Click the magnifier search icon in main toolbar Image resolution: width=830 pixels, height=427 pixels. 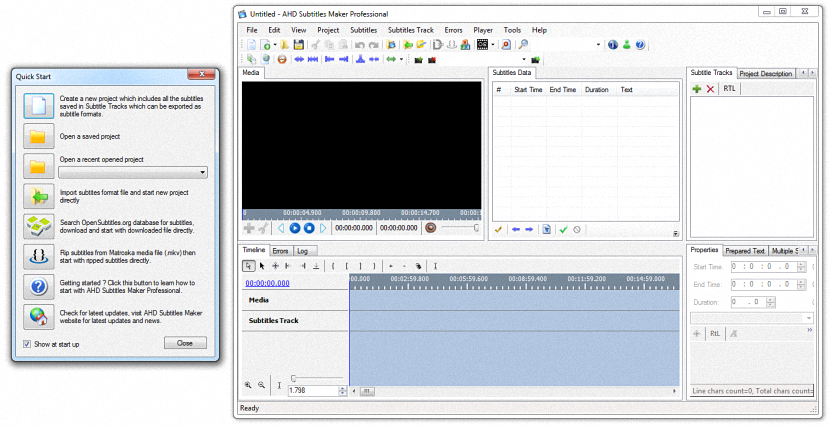pos(523,45)
